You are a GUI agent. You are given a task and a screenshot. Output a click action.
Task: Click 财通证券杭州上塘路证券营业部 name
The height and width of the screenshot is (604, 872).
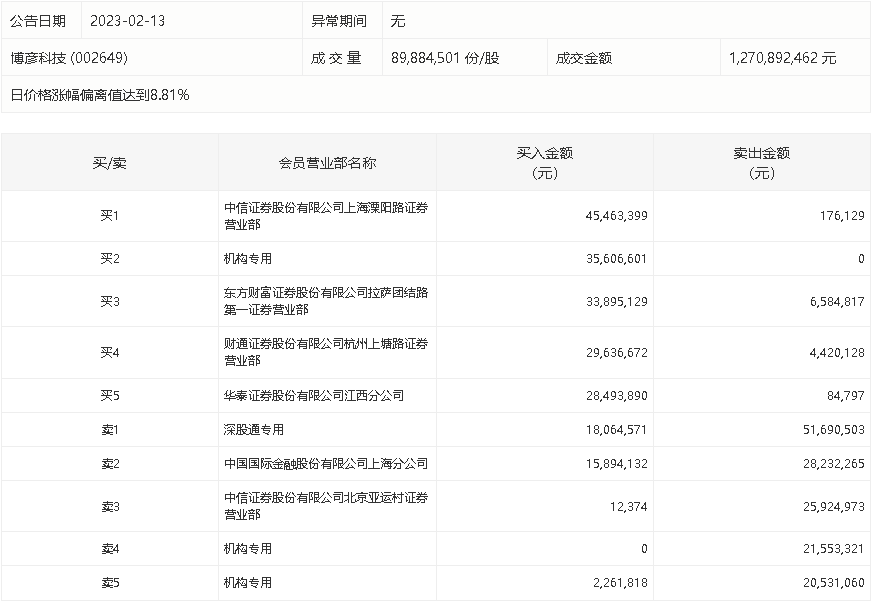point(326,352)
